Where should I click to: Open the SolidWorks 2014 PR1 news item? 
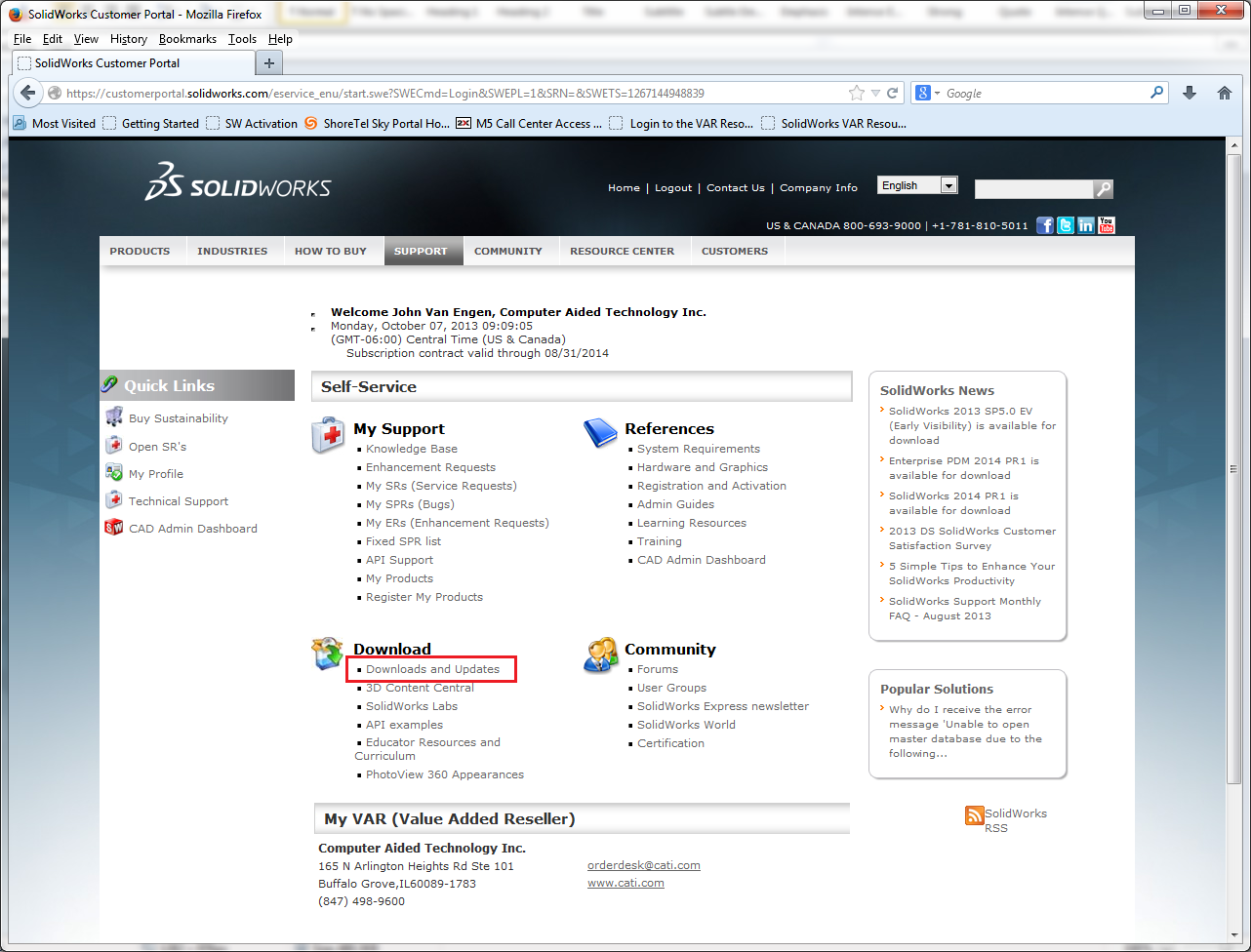tap(953, 503)
